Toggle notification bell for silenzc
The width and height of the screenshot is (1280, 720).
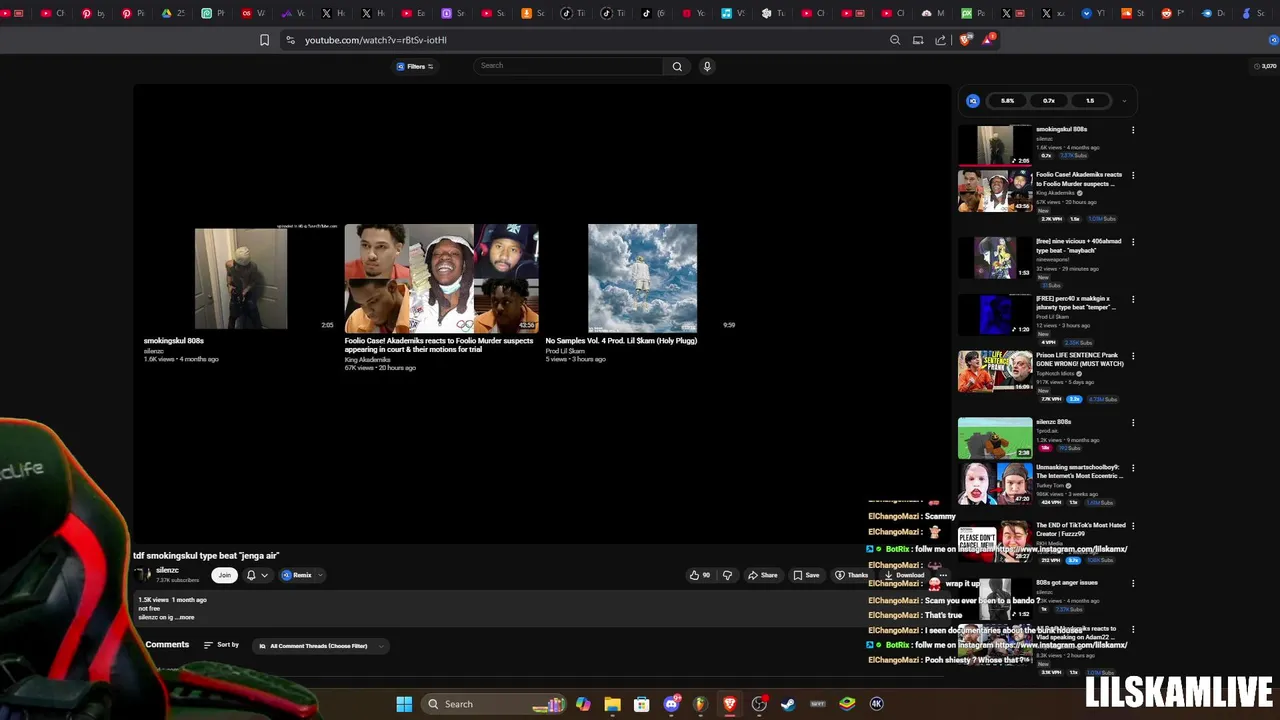[x=251, y=575]
